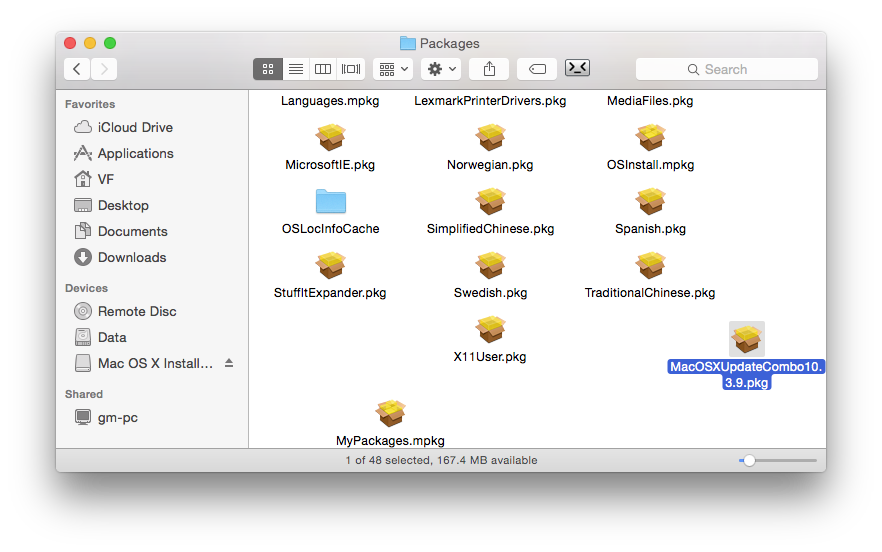Select the OSLocInfoCache folder icon
The image size is (882, 552).
(x=330, y=201)
